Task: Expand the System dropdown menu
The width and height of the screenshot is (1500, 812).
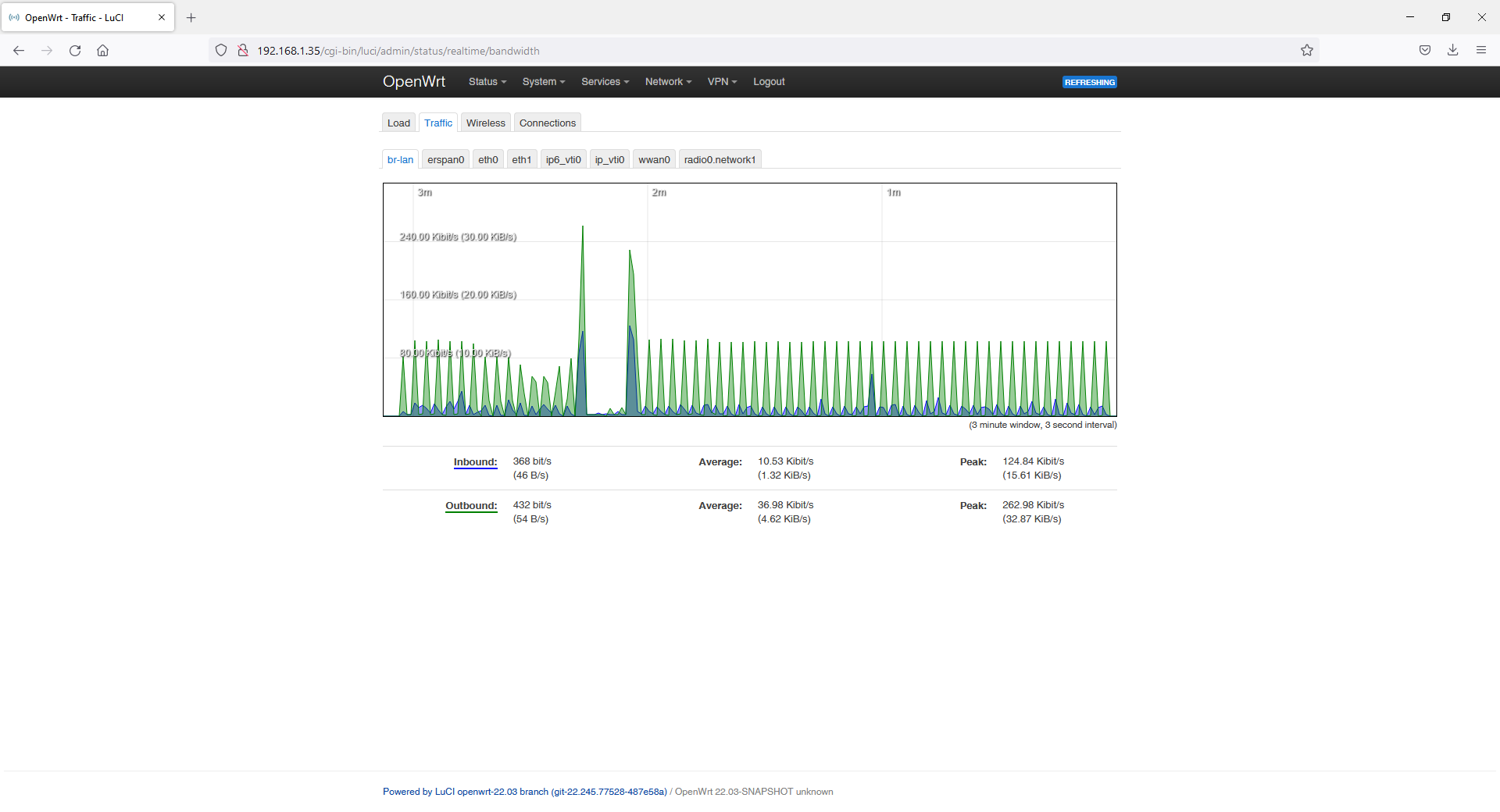Action: click(543, 82)
